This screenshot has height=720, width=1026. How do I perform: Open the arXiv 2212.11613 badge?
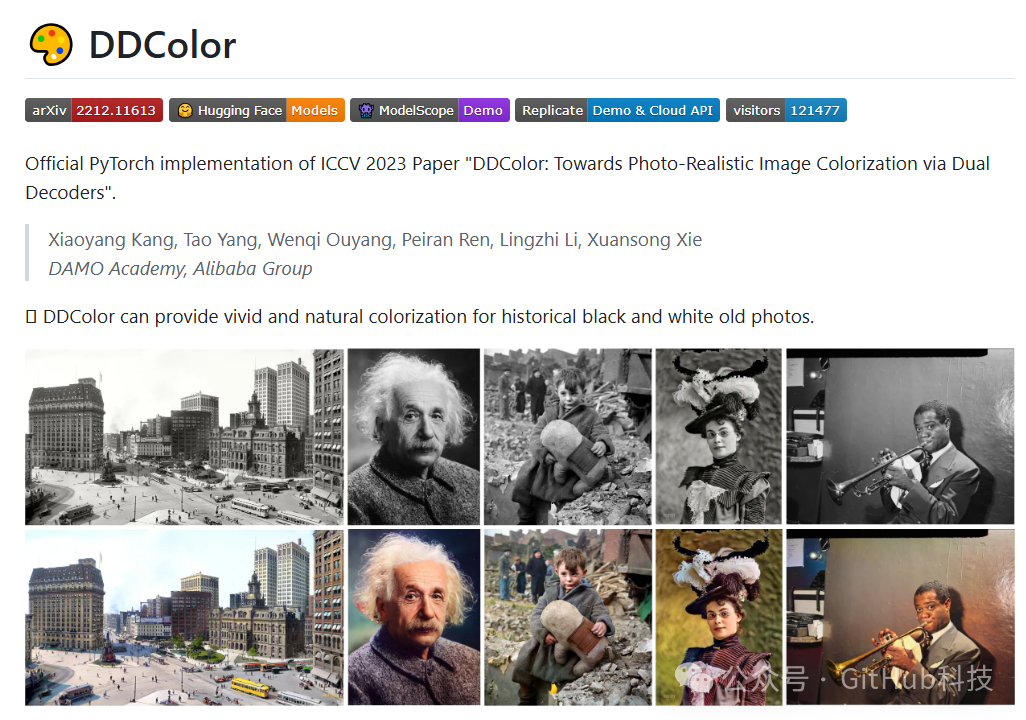pos(94,110)
